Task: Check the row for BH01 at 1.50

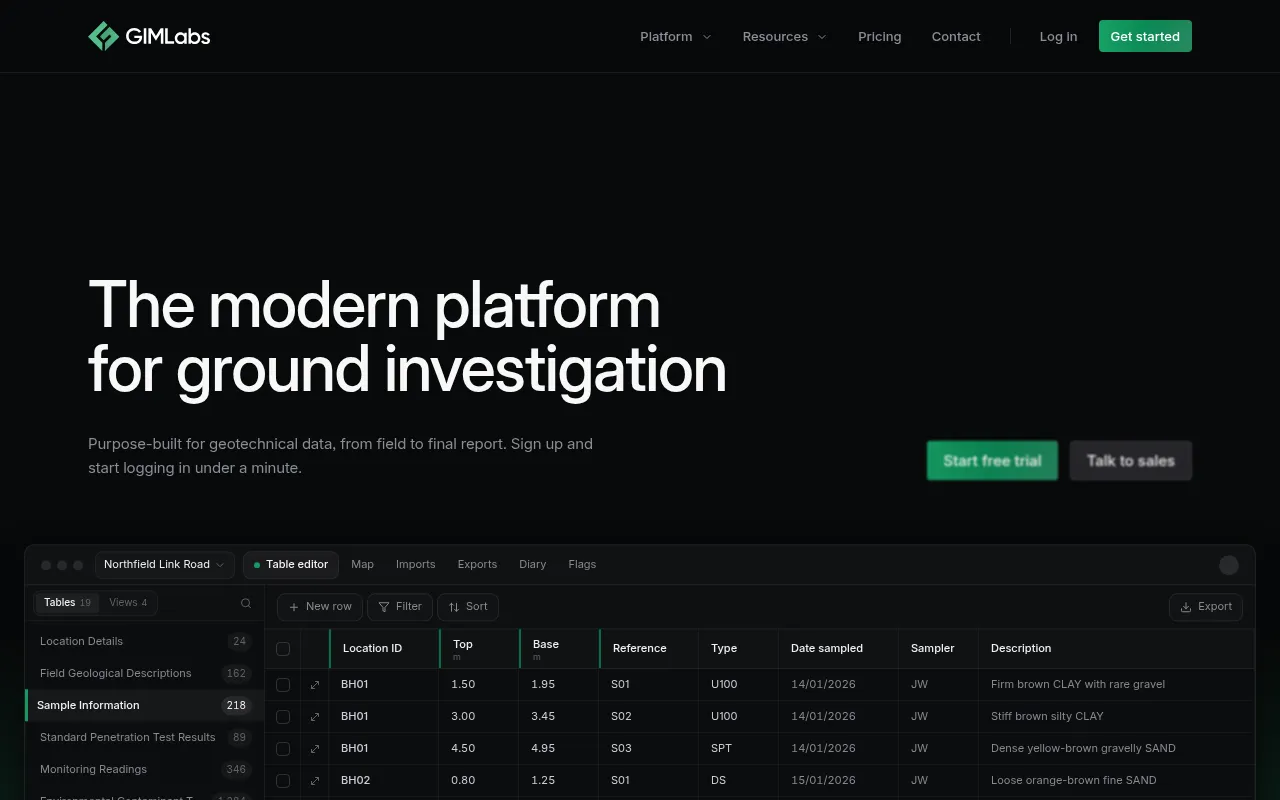Action: pyautogui.click(x=283, y=685)
